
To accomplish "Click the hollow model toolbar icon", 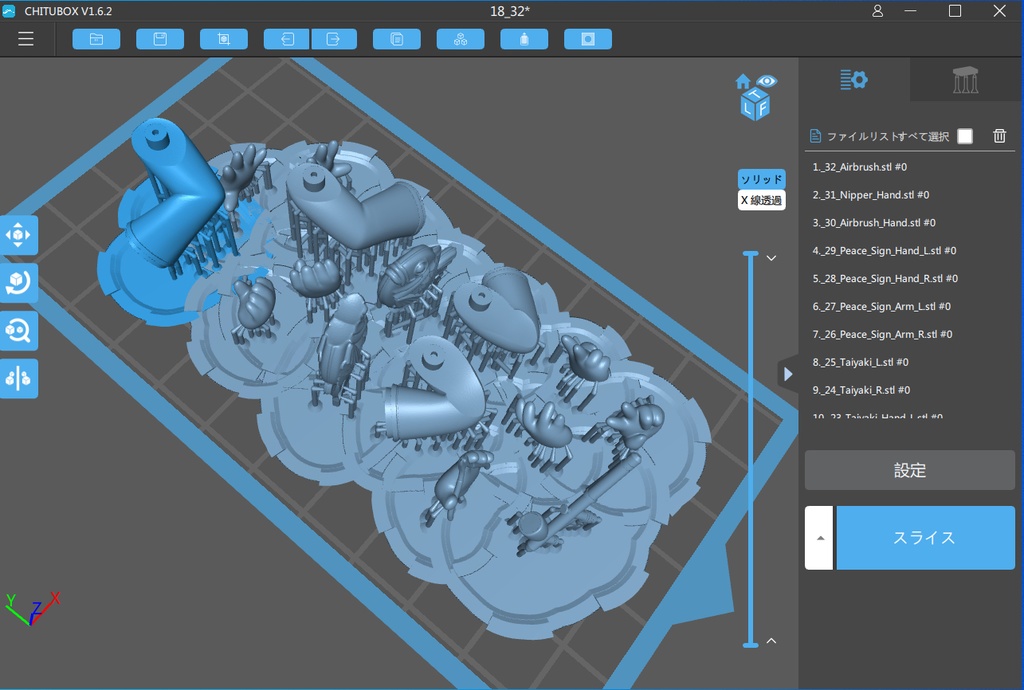I will click(588, 39).
